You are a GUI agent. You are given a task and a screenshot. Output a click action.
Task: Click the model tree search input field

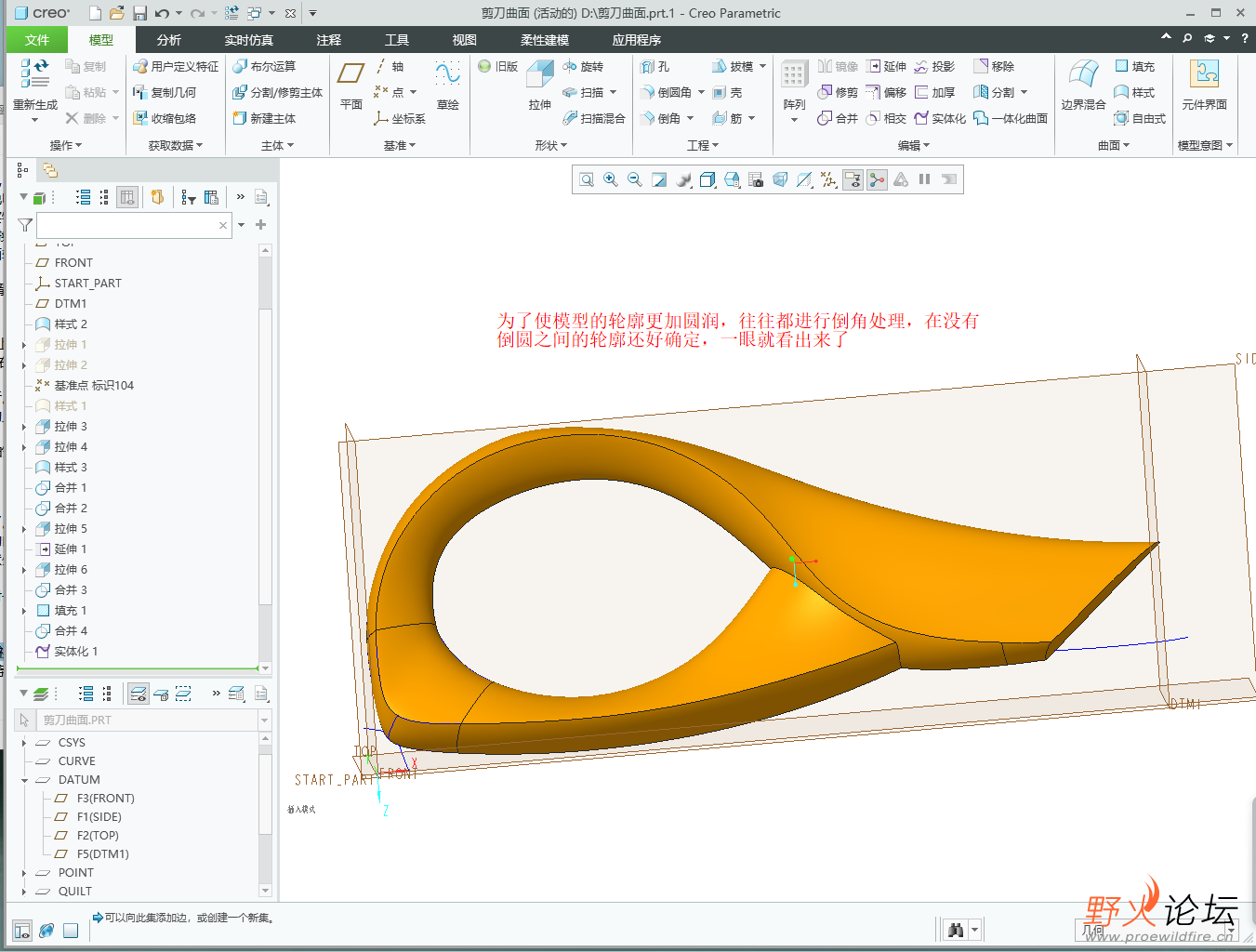(134, 225)
